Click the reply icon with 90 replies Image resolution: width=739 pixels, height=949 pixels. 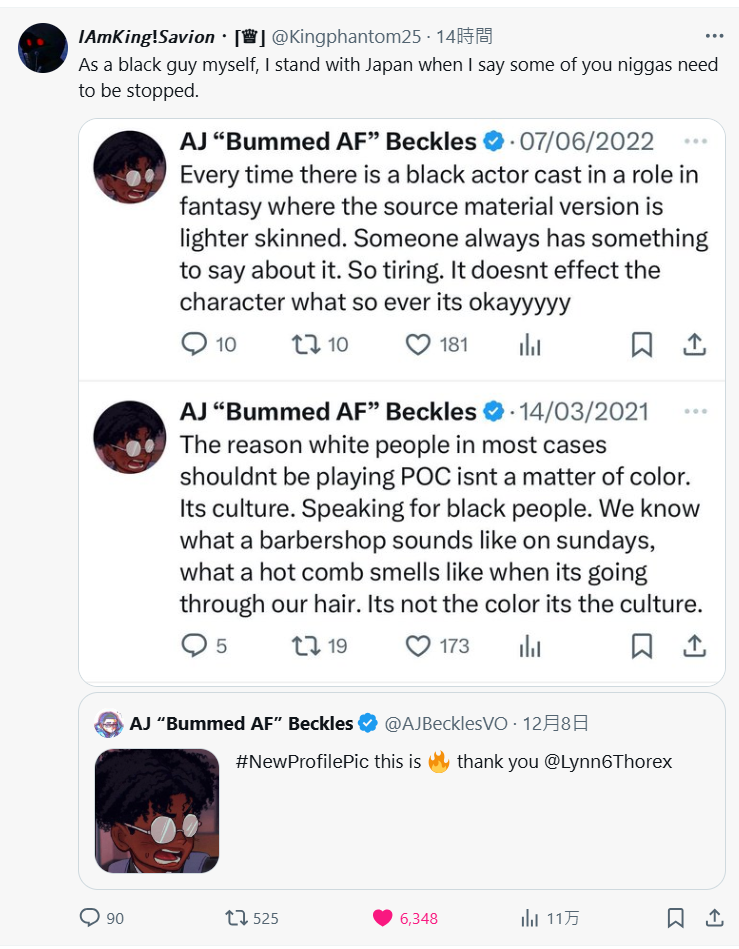[x=89, y=917]
